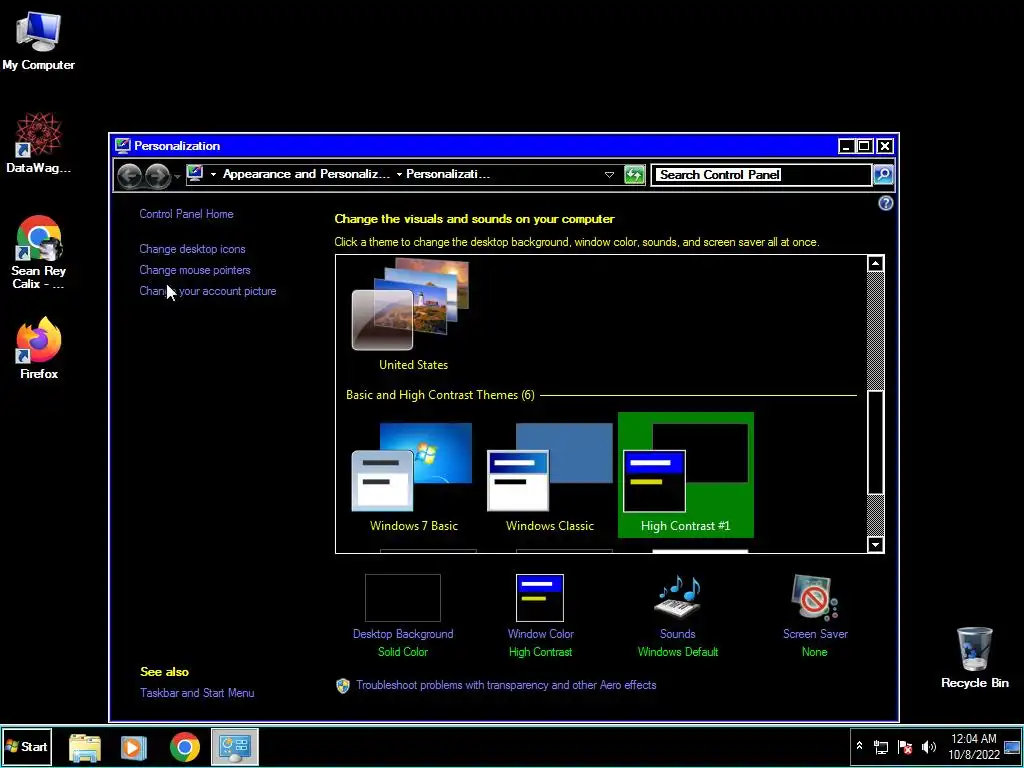Open the recent pages dropdown arrow
Image resolution: width=1024 pixels, height=768 pixels.
pos(177,176)
